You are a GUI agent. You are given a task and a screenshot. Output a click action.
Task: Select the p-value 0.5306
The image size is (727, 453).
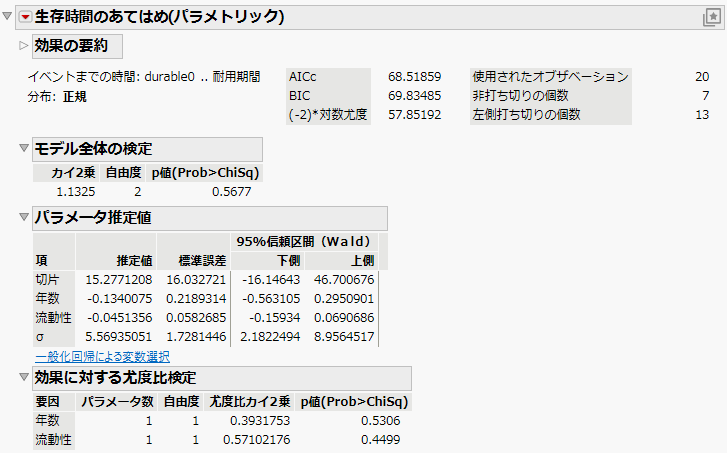click(x=380, y=421)
